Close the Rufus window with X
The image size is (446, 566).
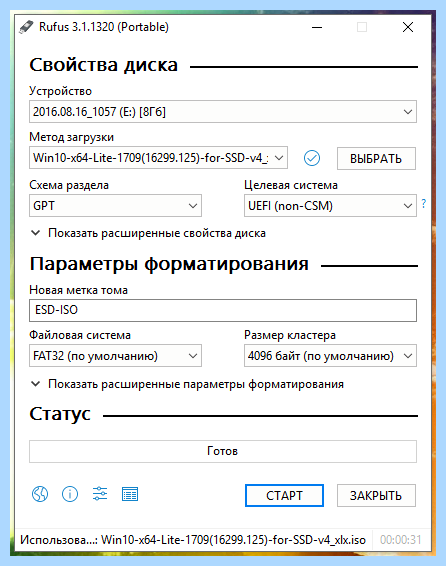click(x=408, y=27)
